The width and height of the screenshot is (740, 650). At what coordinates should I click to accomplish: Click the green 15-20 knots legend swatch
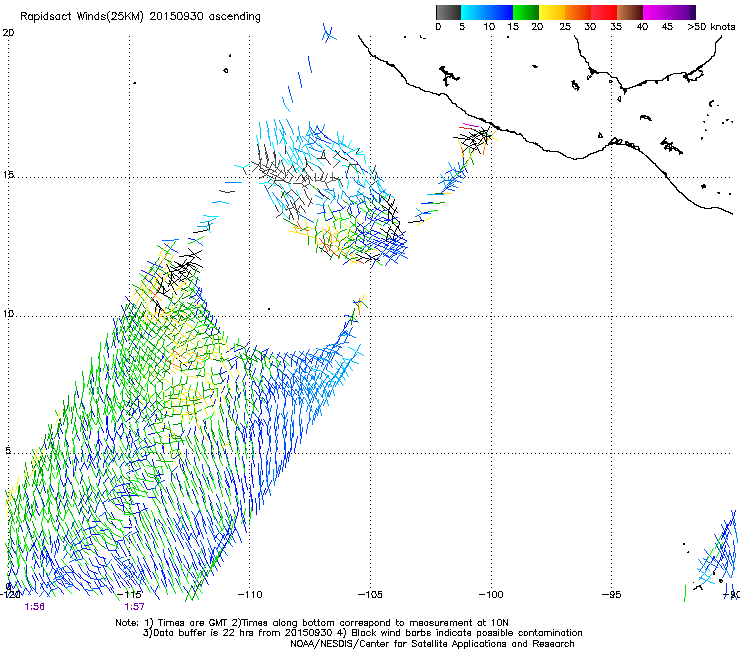click(x=526, y=12)
